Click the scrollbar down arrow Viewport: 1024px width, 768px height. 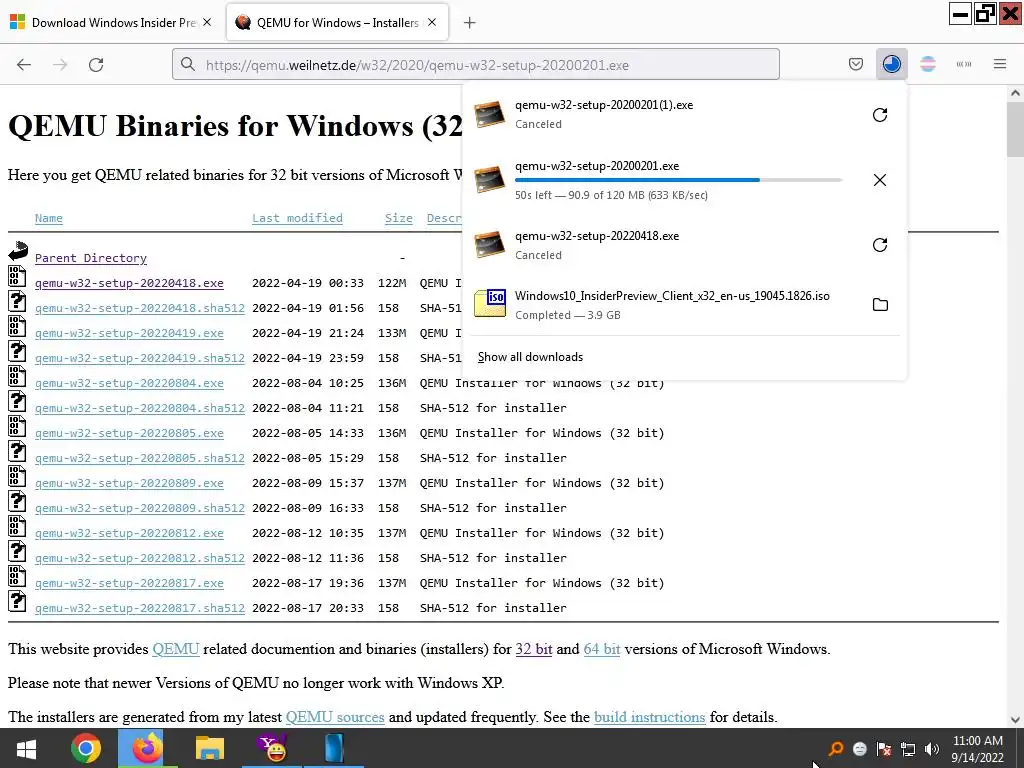point(1015,720)
